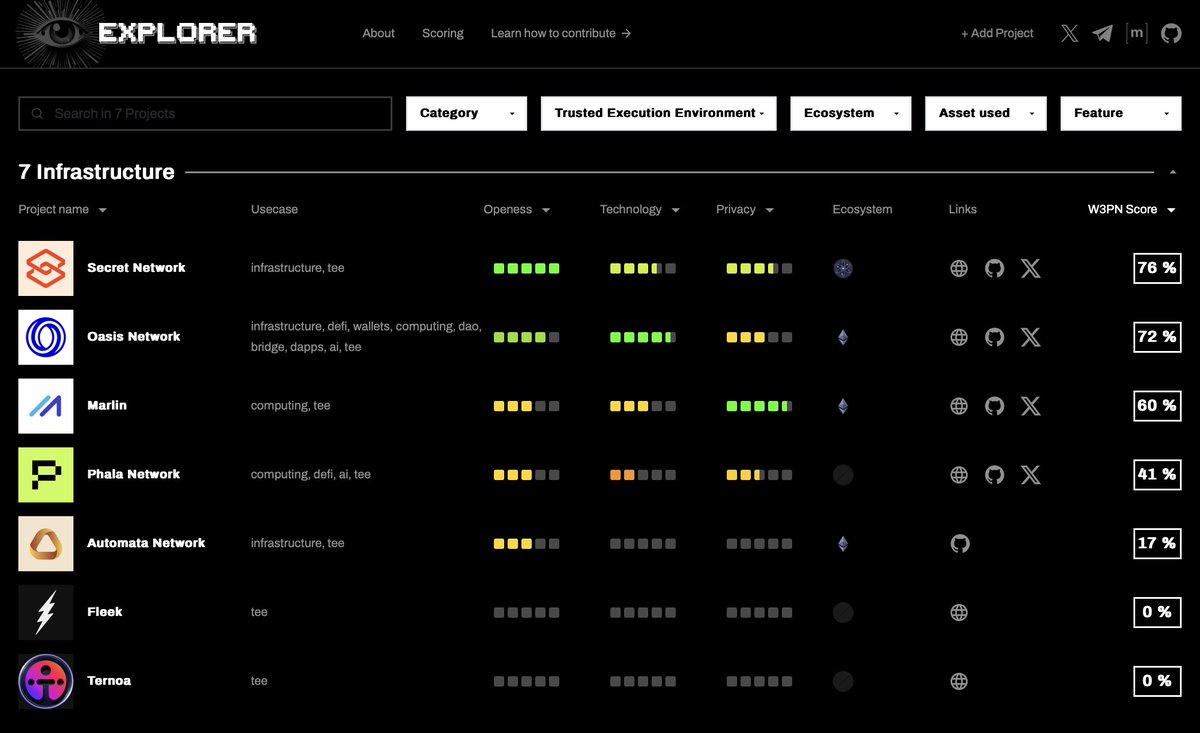Click Marlin Privacy rating bar
1200x733 pixels.
[759, 406]
